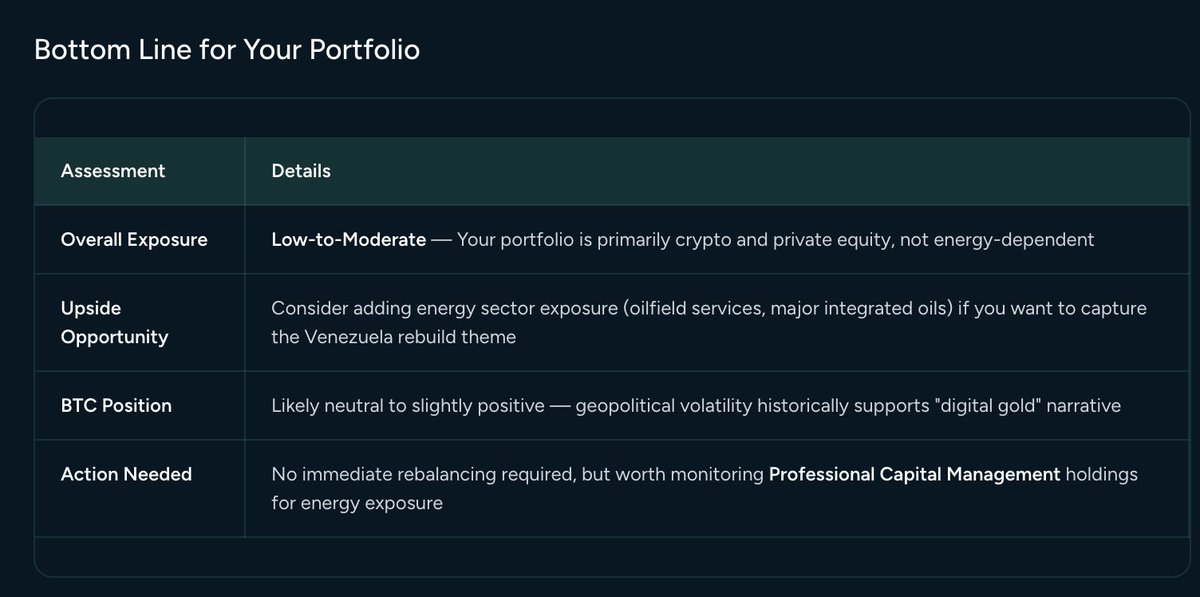This screenshot has height=597, width=1200.
Task: Click the "Bottom Line for Your Portfolio" heading
Action: 226,50
